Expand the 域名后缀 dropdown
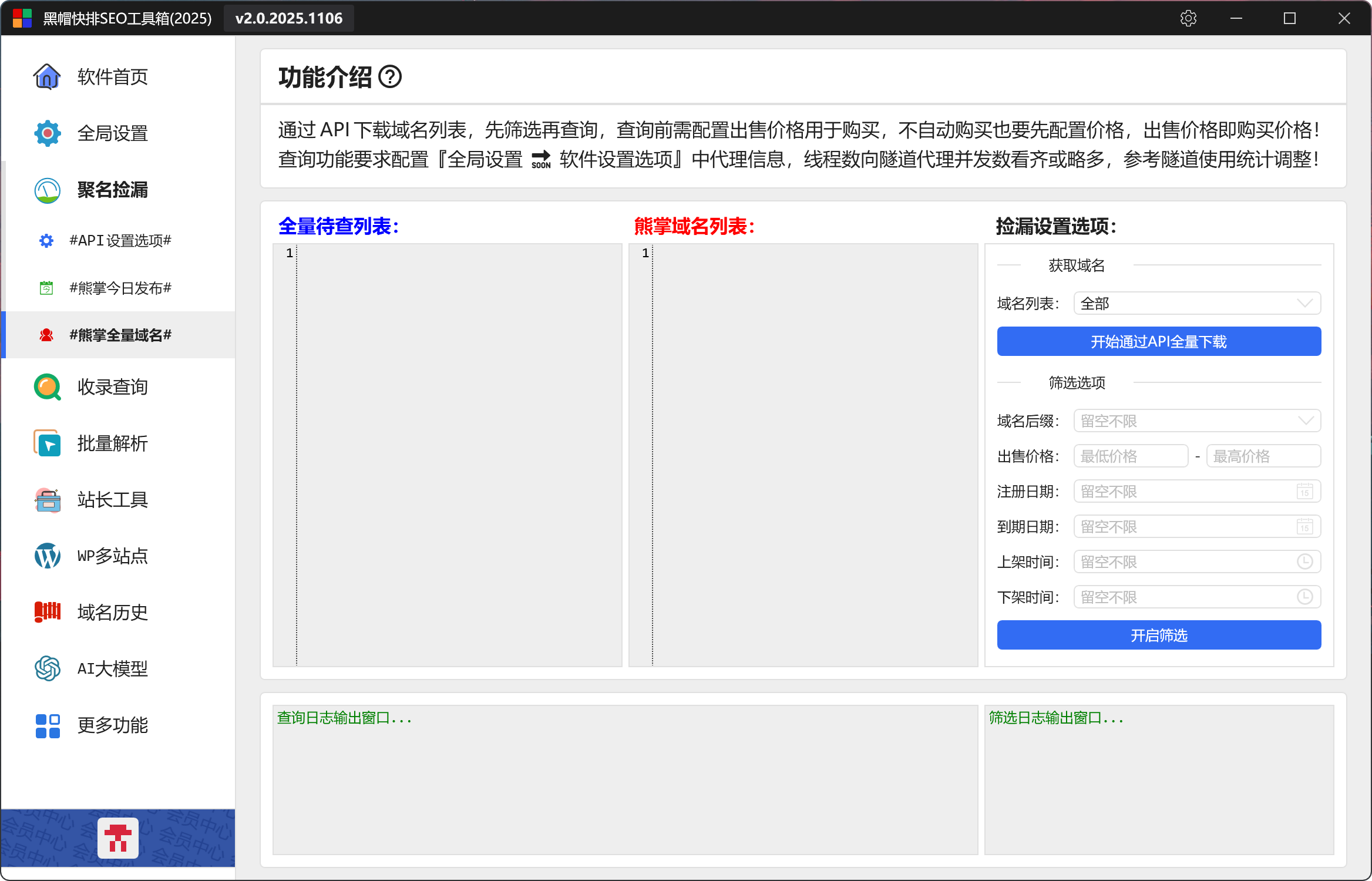The image size is (1372, 881). point(1197,421)
